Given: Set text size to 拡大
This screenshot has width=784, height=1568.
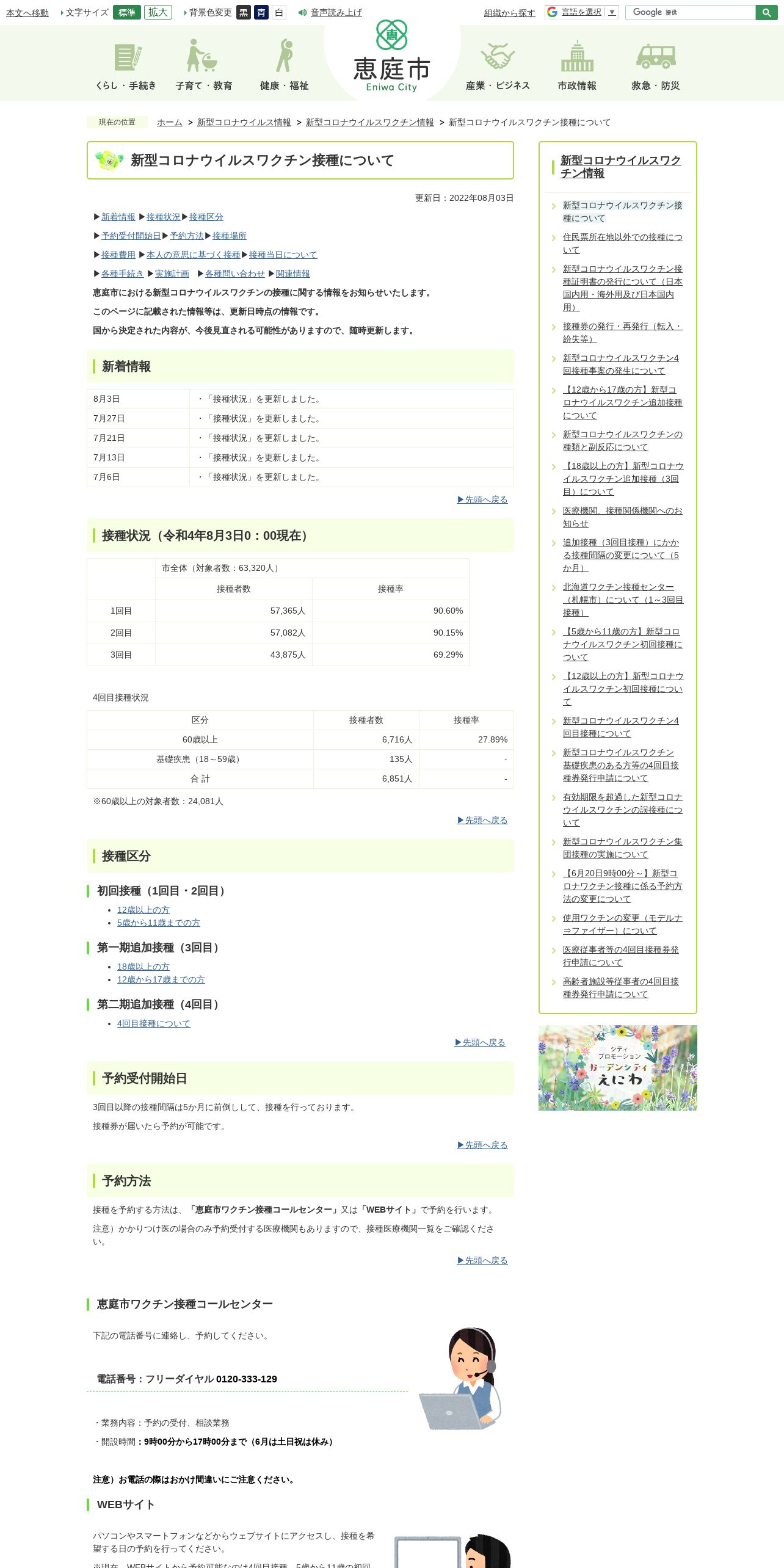Looking at the screenshot, I should click(158, 12).
